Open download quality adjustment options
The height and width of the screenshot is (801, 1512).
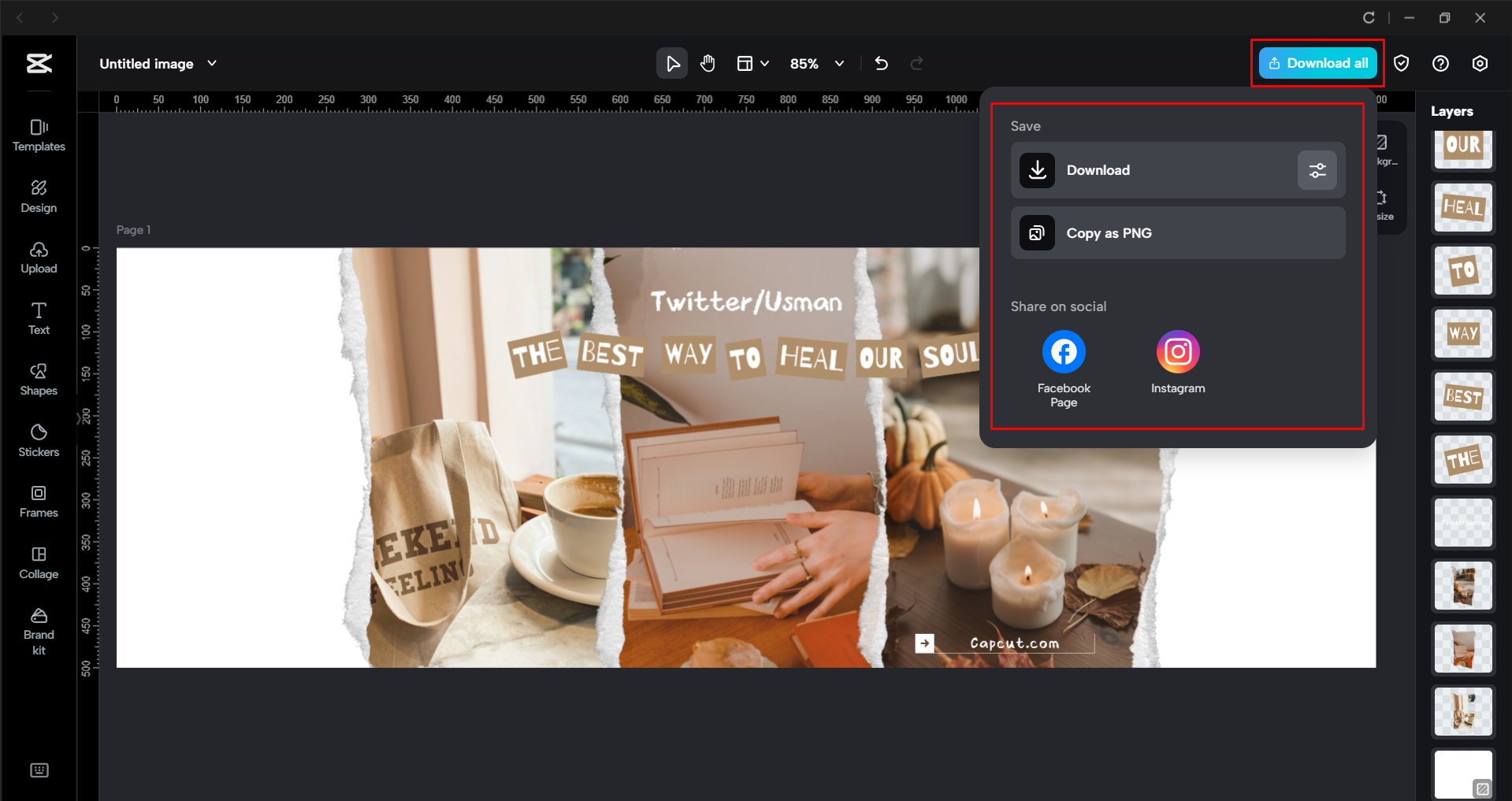click(1317, 170)
